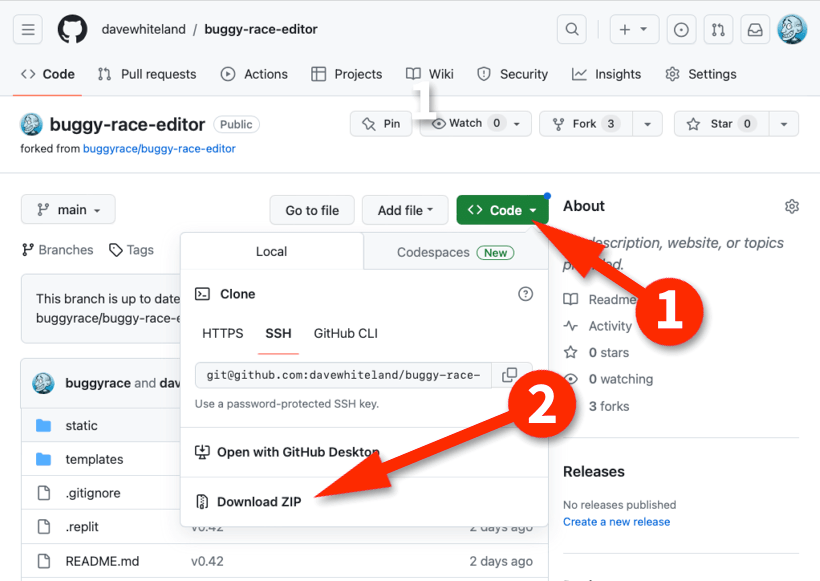Select the GitHub CLI clone option
820x581 pixels.
[x=346, y=334]
